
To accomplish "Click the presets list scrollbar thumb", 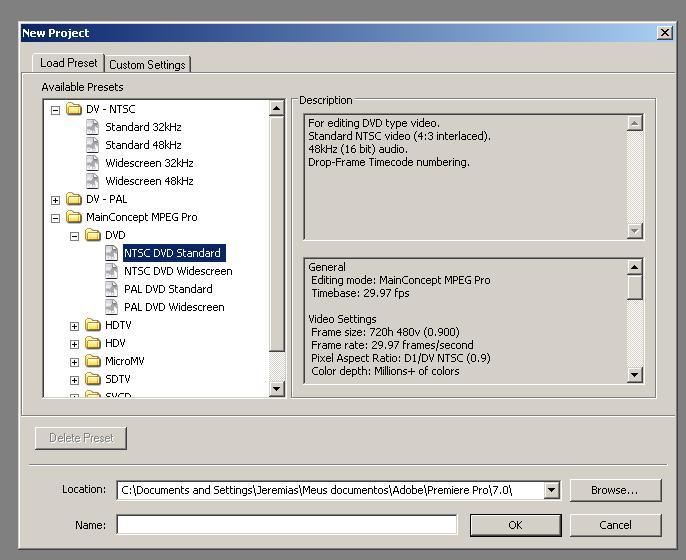I will [x=276, y=233].
